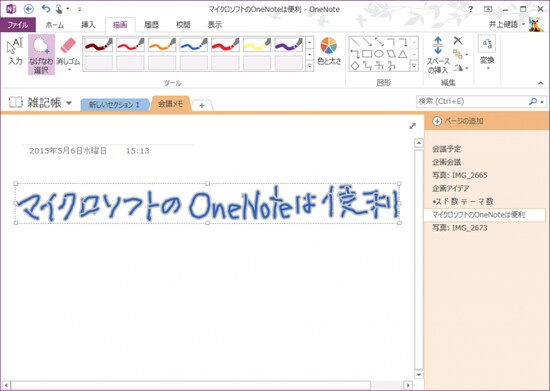Expand the full pen gallery
This screenshot has width=550, height=391.
coord(309,66)
